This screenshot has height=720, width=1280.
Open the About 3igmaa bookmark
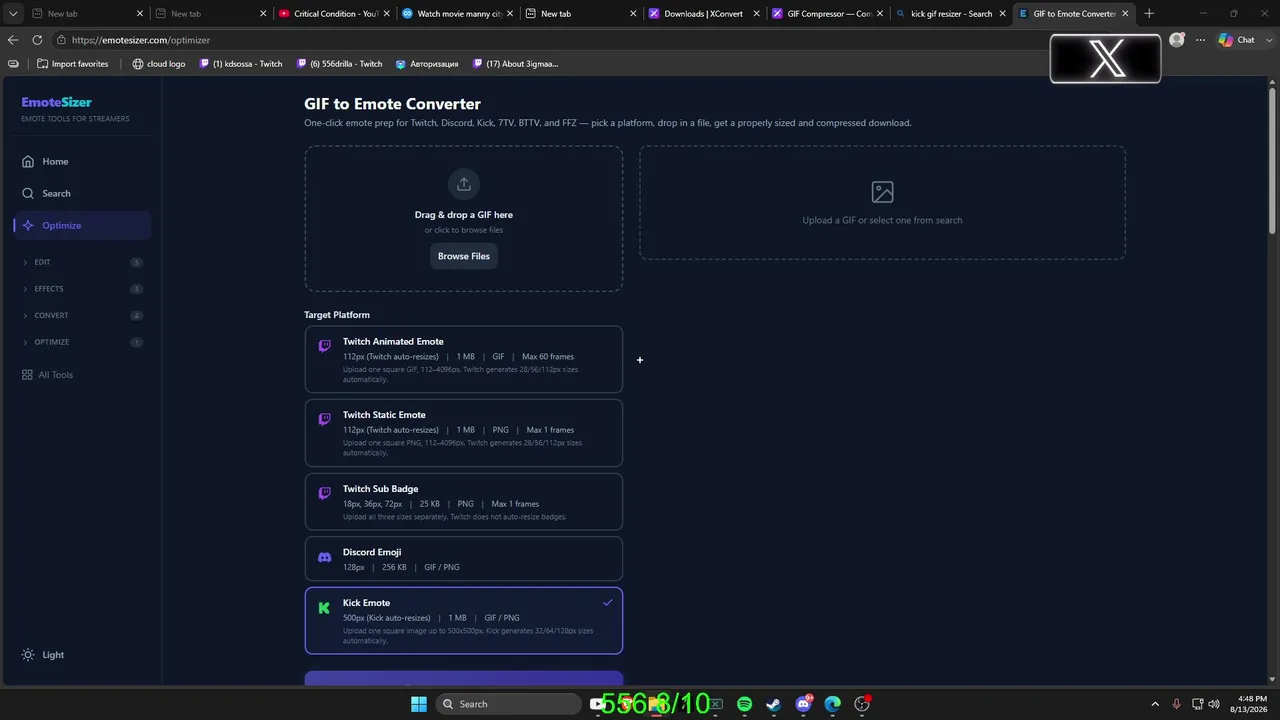pos(514,64)
